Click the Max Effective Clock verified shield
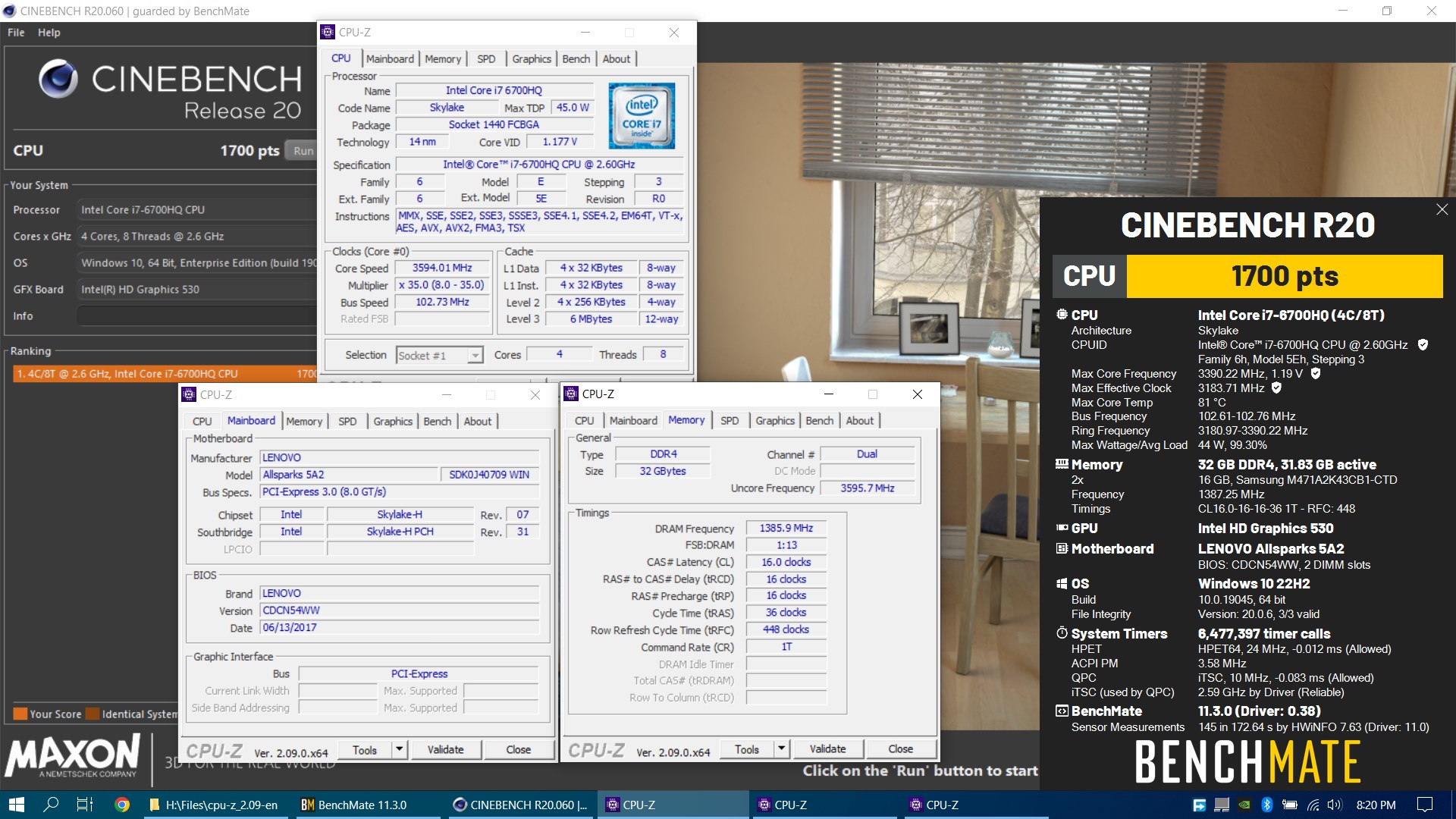The width and height of the screenshot is (1456, 819). pos(1276,388)
